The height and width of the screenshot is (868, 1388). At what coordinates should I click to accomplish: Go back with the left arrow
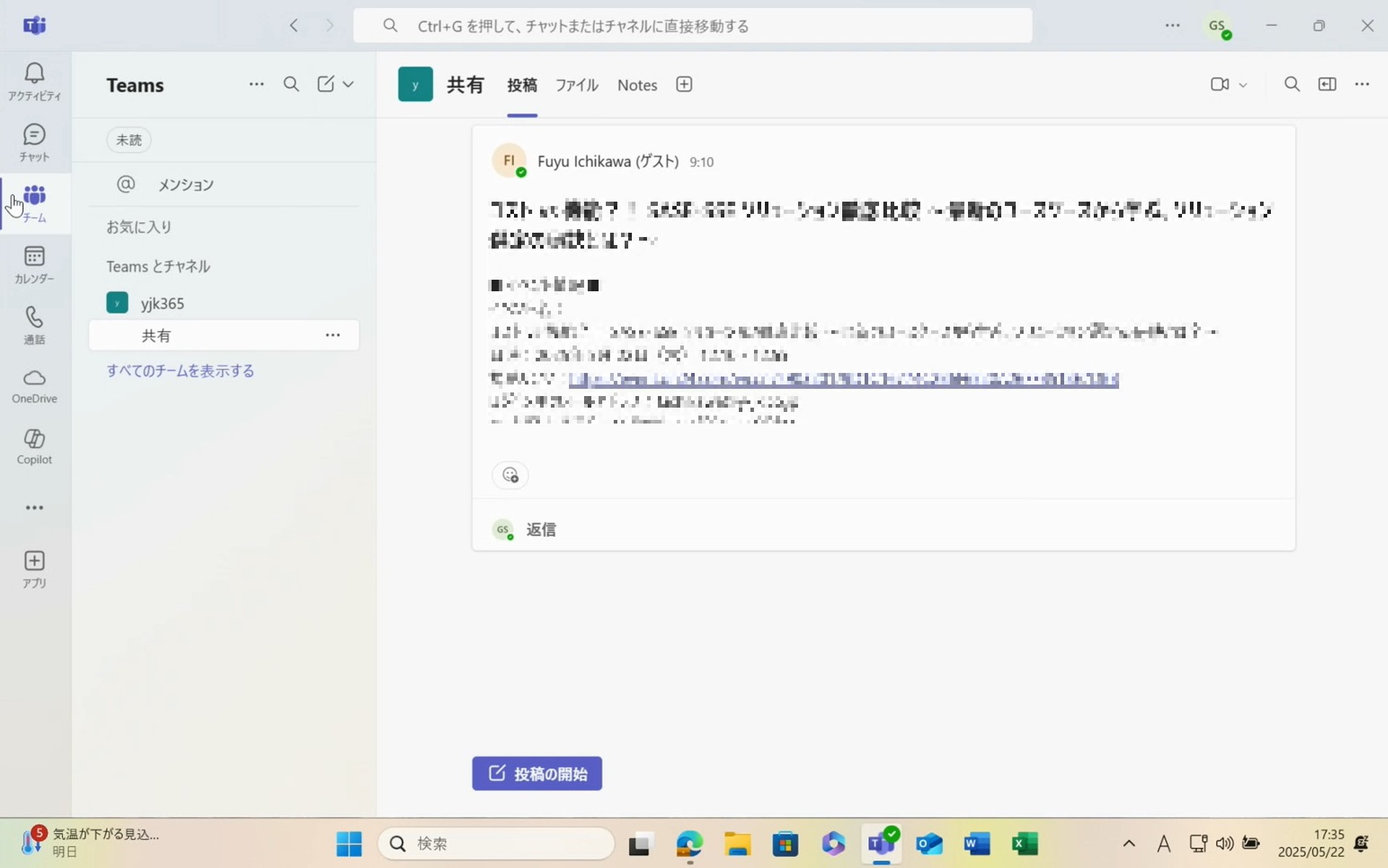click(x=294, y=25)
